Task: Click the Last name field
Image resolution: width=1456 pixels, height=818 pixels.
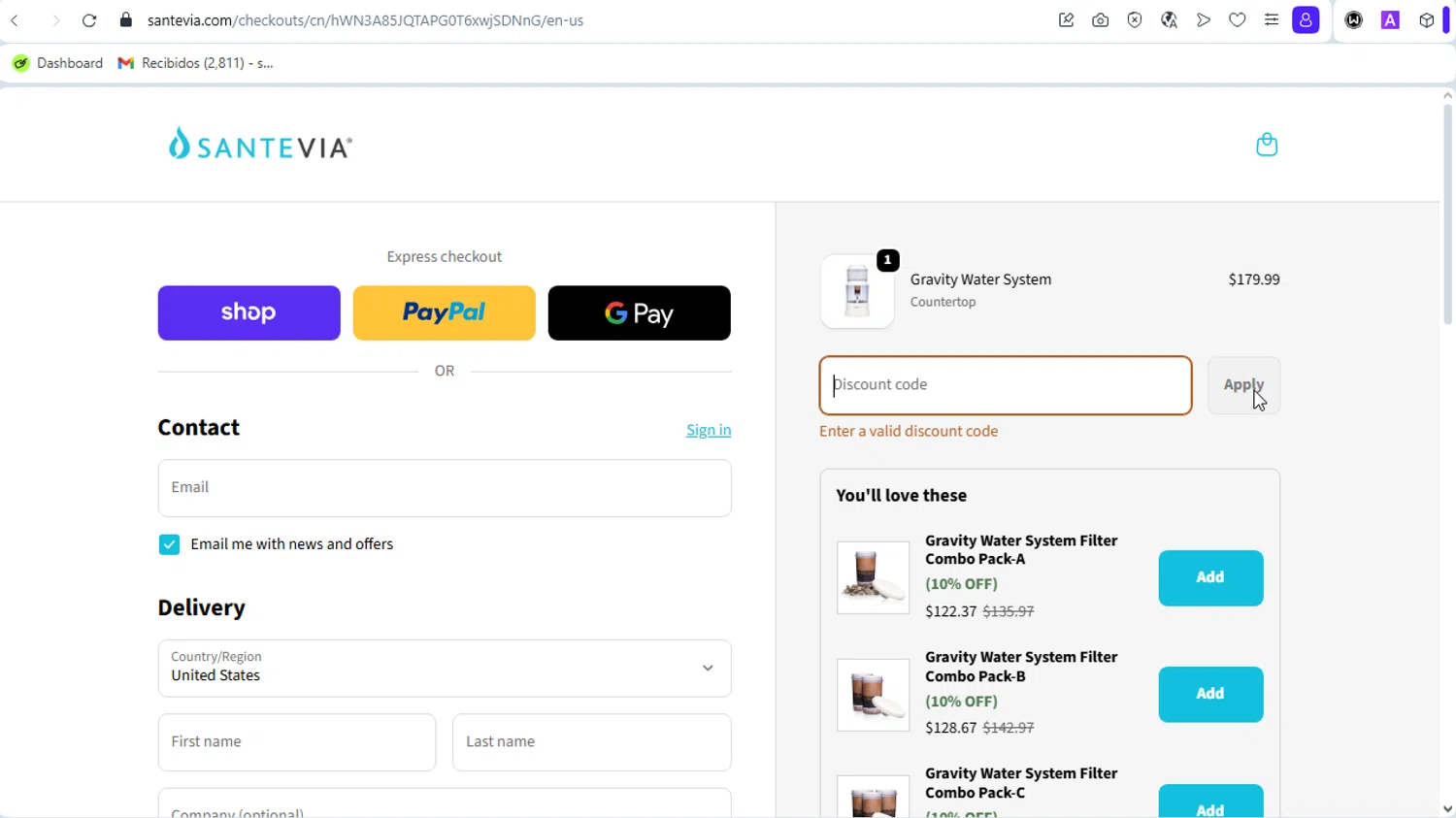Action: coord(592,742)
